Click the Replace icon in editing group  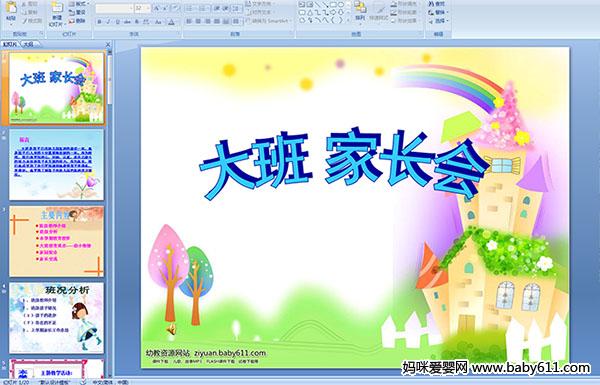point(437,12)
